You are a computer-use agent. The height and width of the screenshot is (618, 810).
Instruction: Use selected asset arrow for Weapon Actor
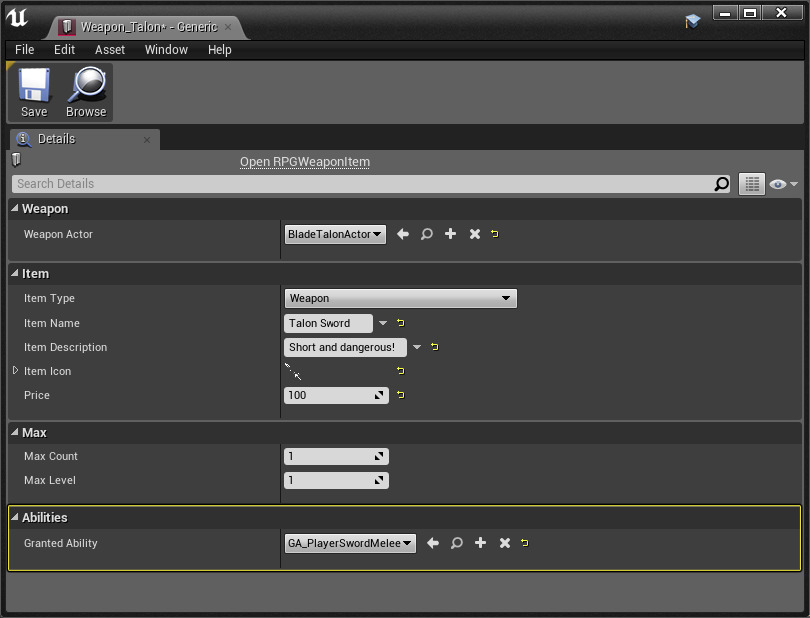click(403, 234)
